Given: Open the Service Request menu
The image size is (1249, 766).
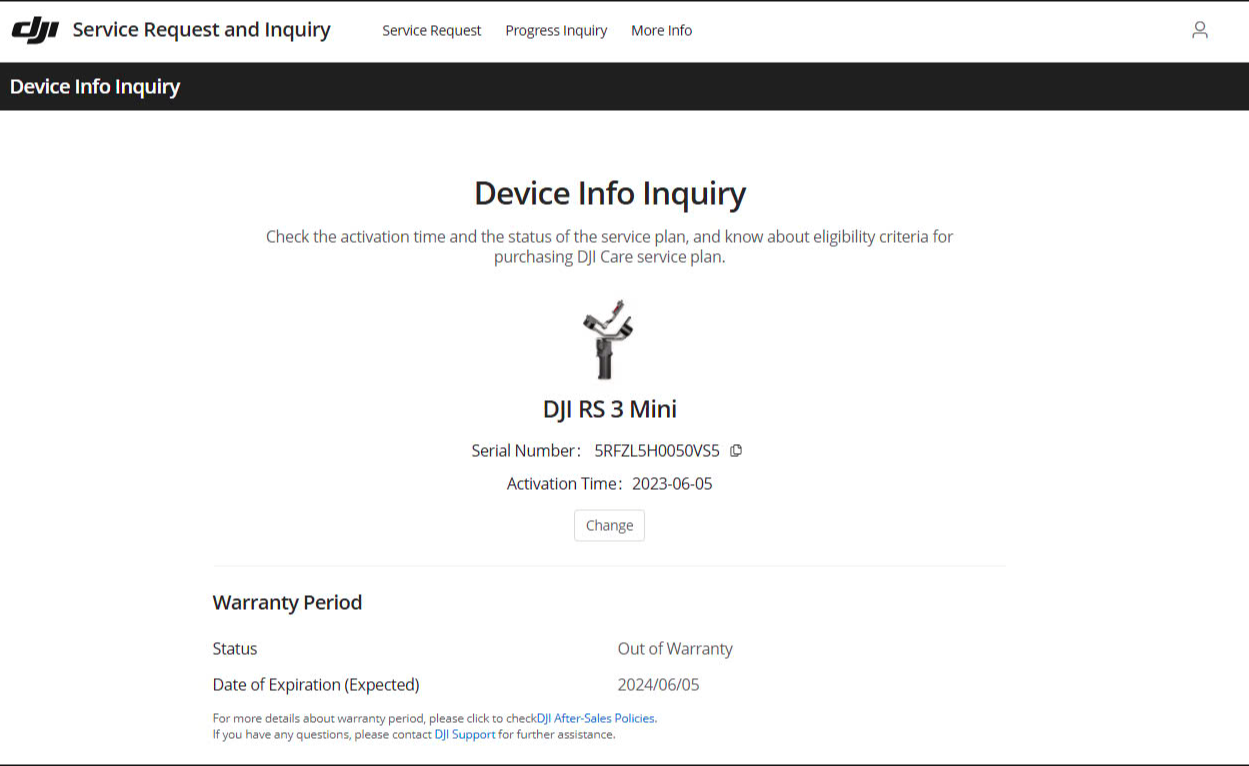Looking at the screenshot, I should [x=432, y=30].
